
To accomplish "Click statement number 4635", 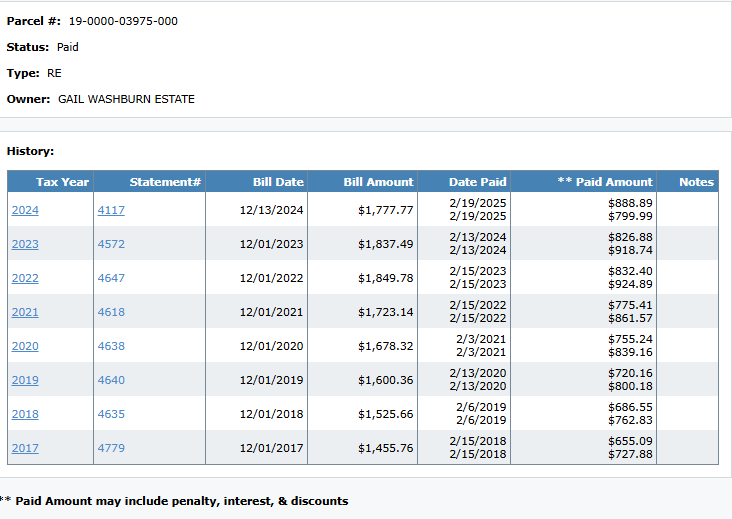I will 111,414.
